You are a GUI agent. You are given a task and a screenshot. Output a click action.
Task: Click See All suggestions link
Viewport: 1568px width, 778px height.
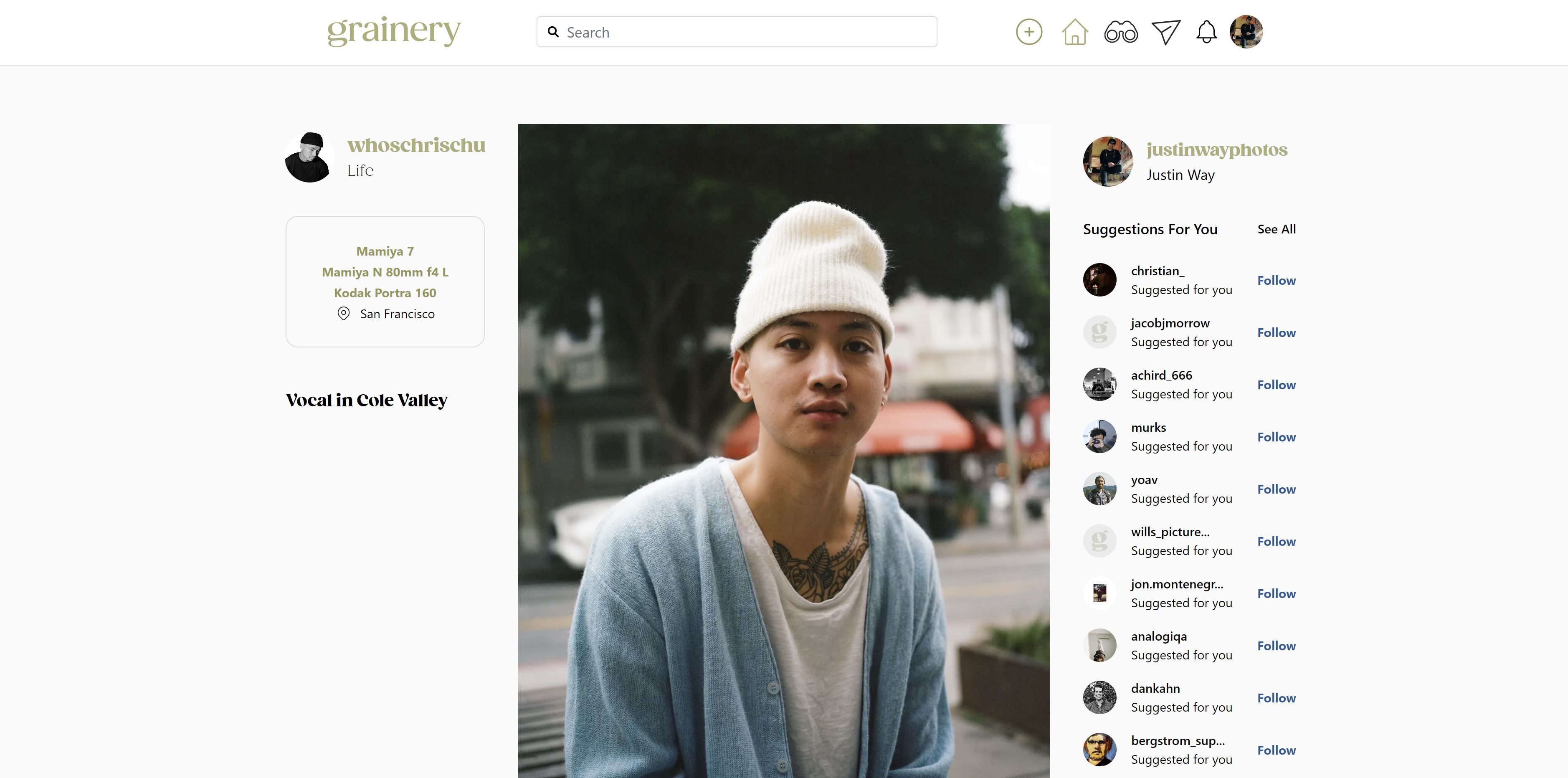click(1277, 228)
